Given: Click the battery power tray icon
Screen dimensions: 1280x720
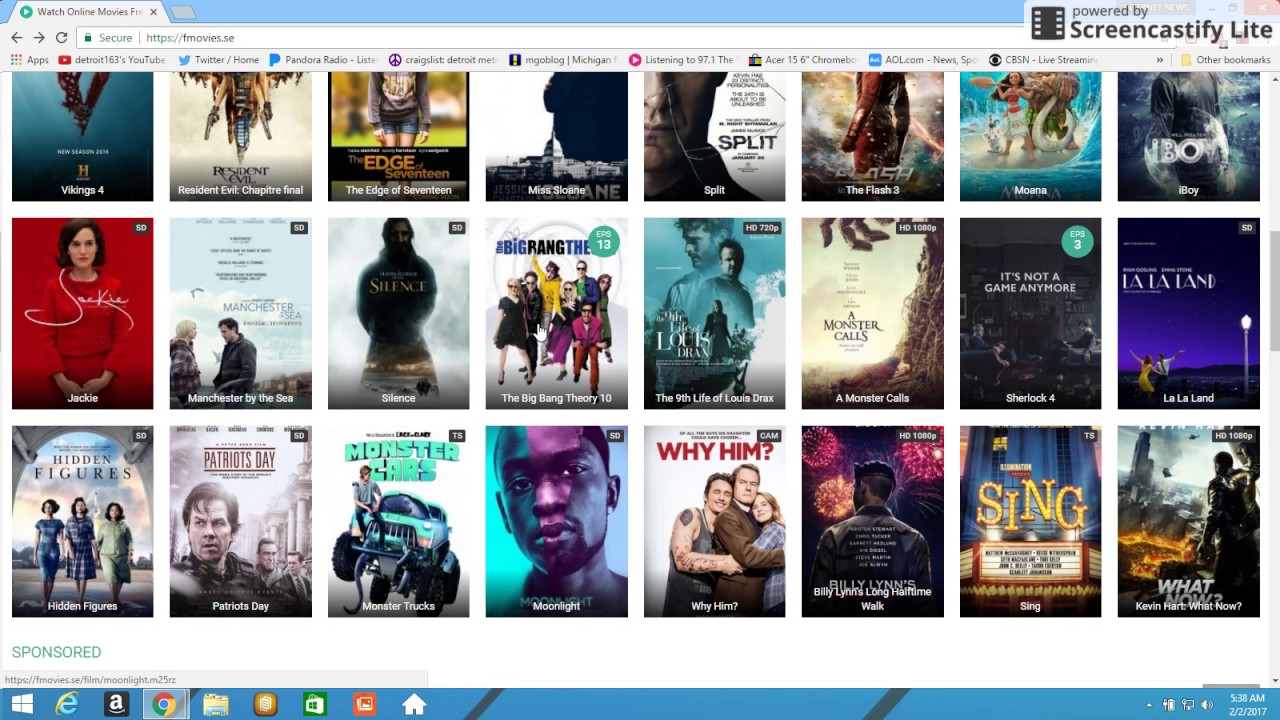Looking at the screenshot, I should point(1168,705).
